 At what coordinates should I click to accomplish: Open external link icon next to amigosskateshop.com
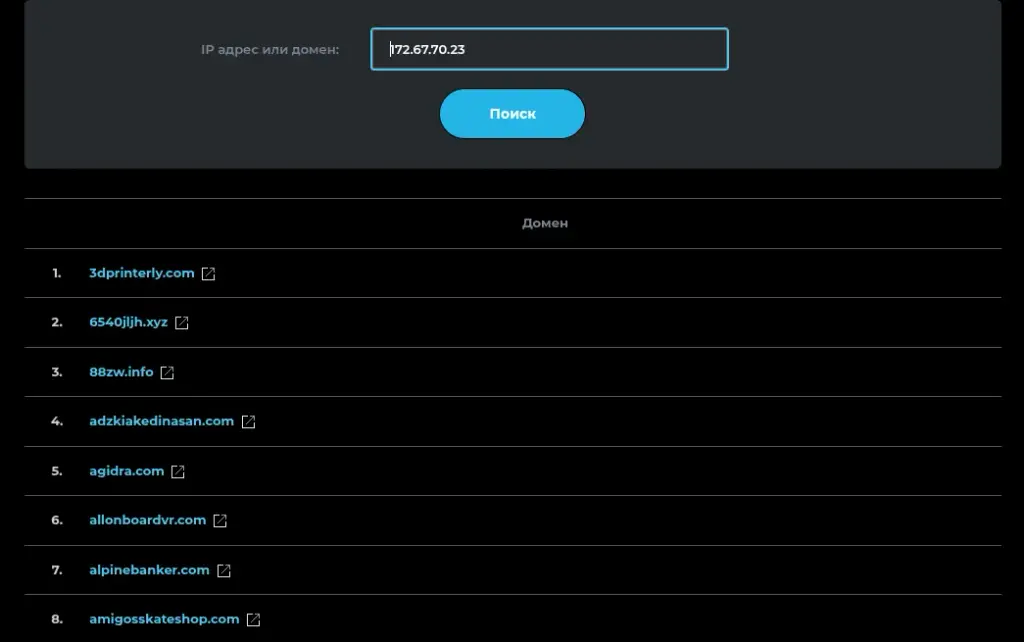253,620
